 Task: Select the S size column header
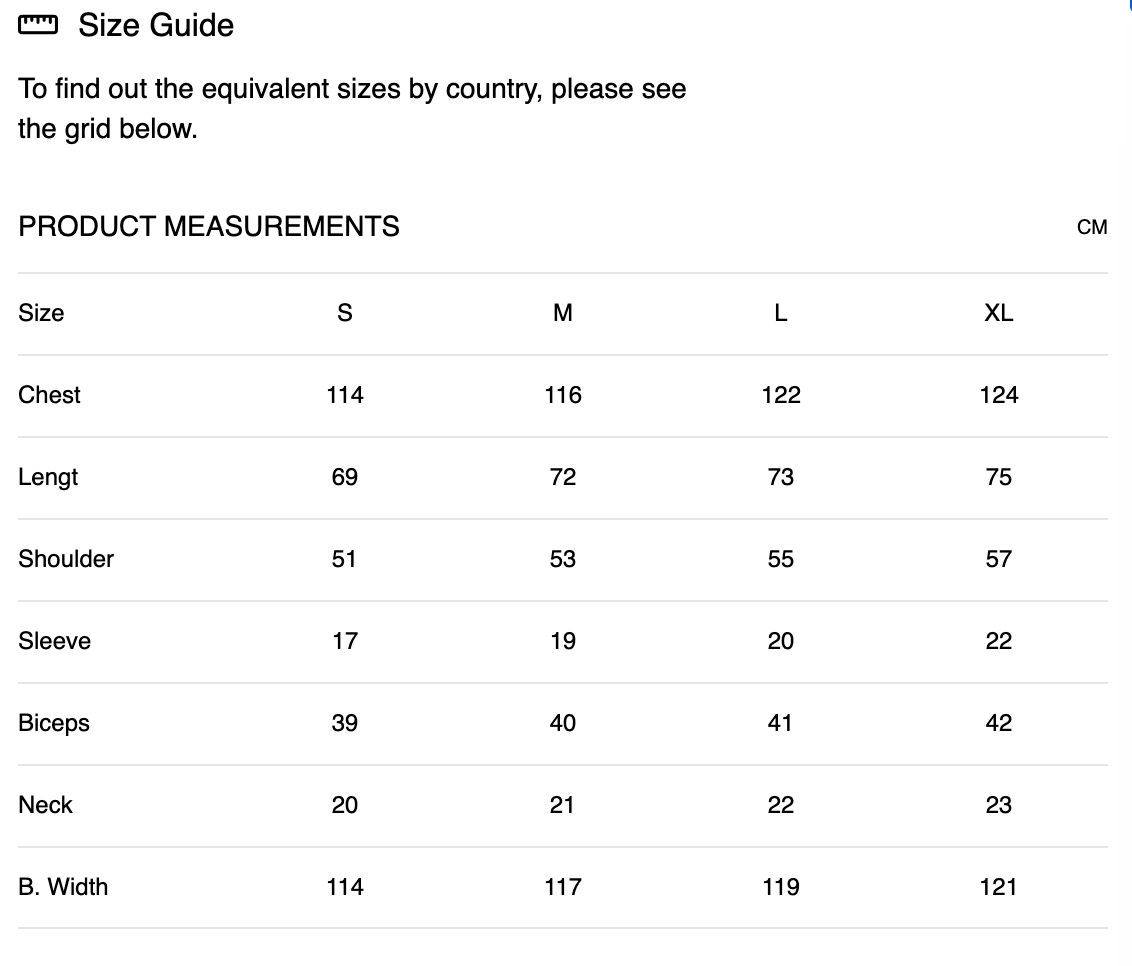(345, 313)
